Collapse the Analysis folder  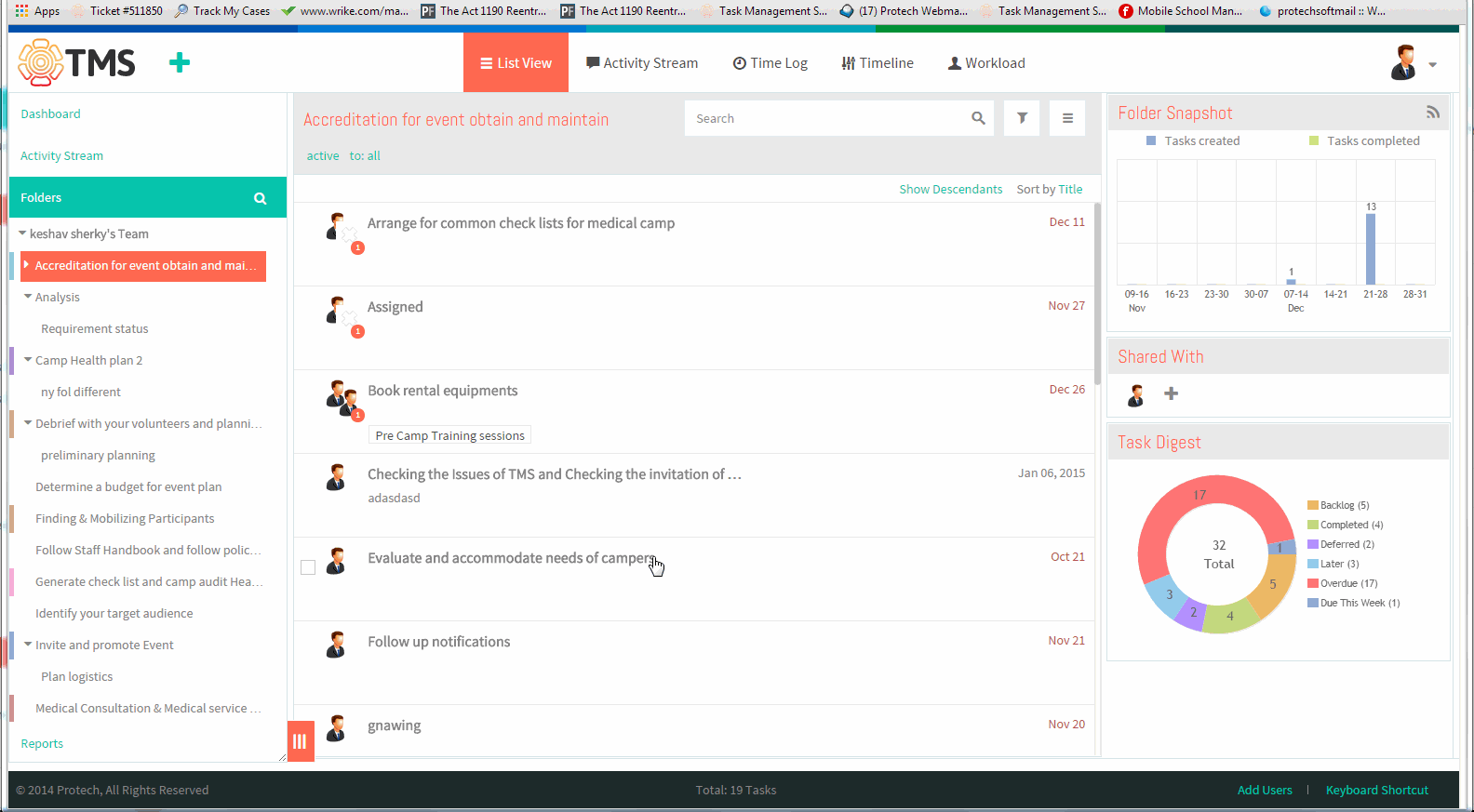[28, 297]
